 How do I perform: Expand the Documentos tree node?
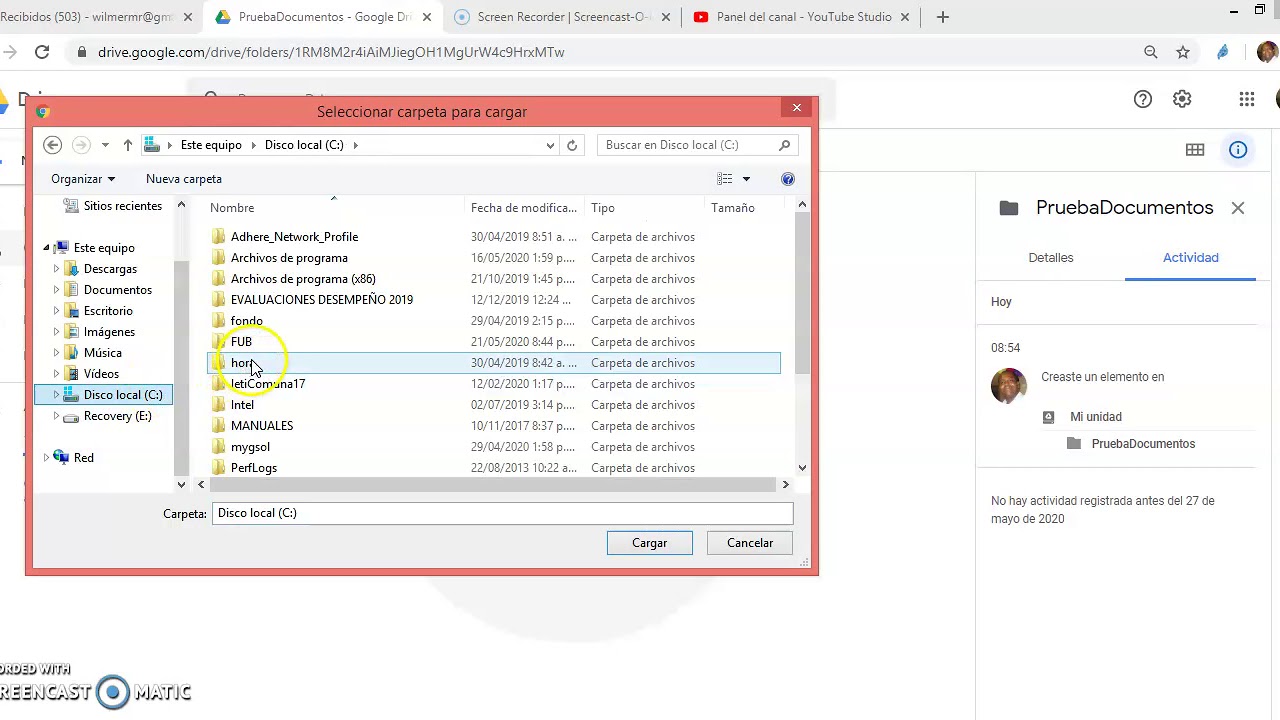tap(56, 290)
